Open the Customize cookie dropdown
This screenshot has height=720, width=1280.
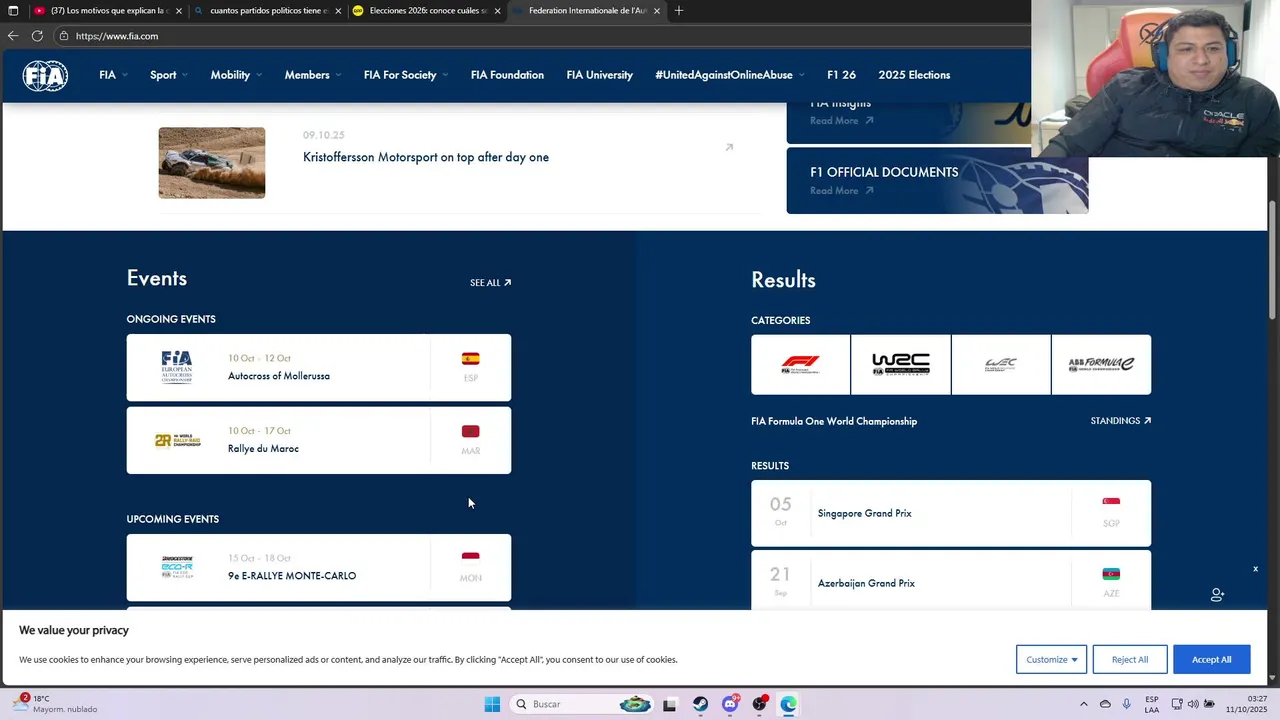1051,659
